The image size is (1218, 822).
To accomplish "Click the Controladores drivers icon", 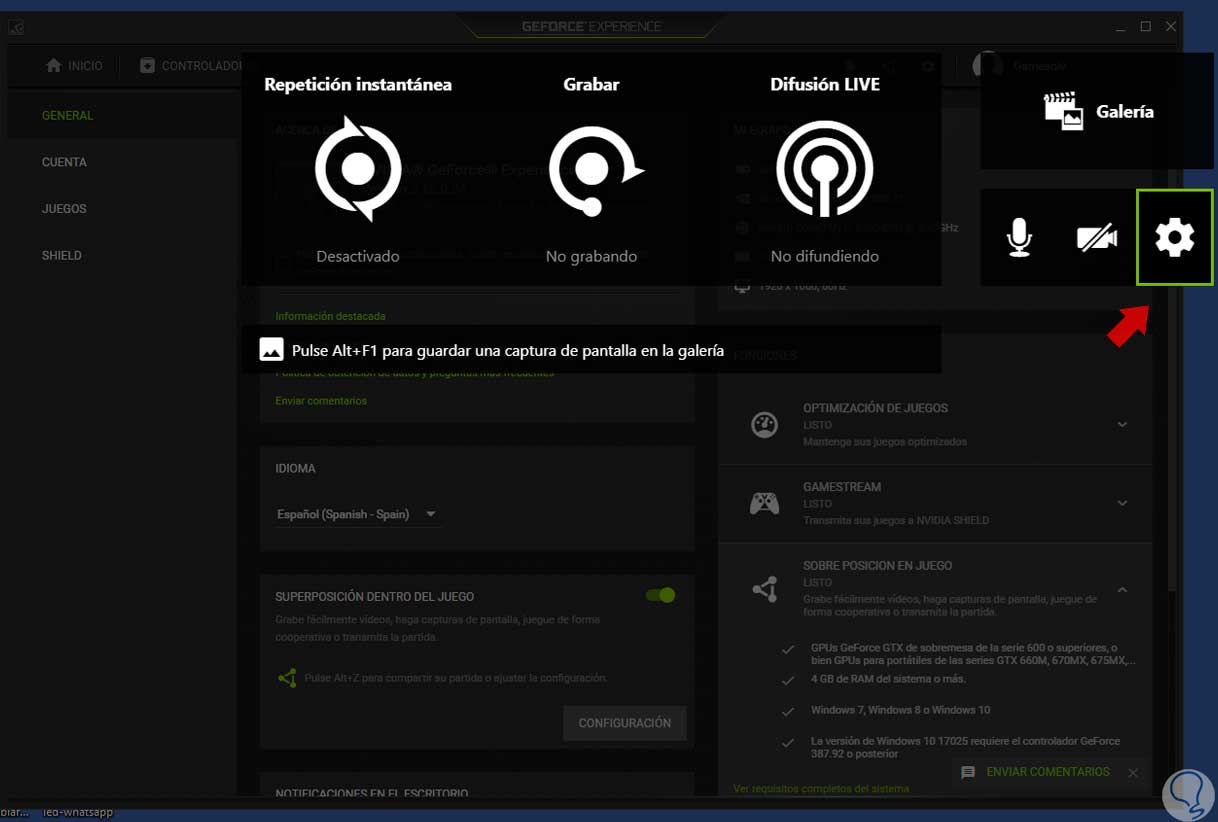I will (147, 65).
